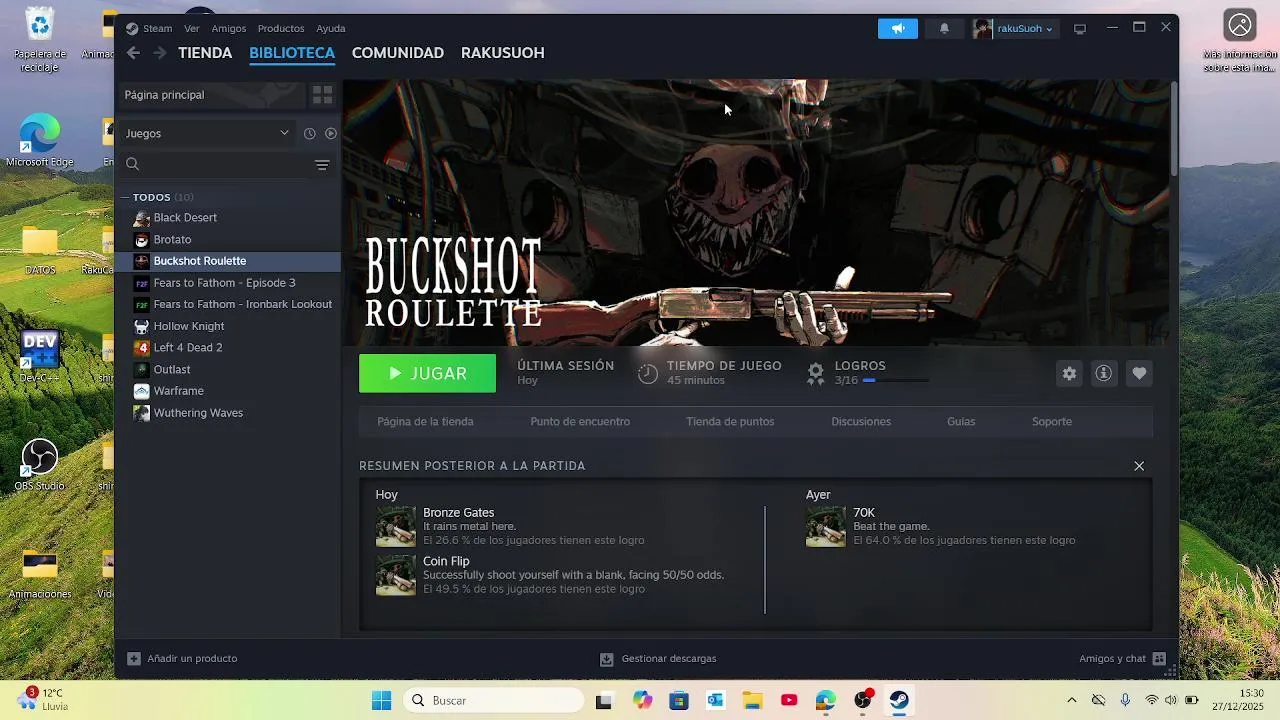Show ready-to-play games icon
Image resolution: width=1280 pixels, height=720 pixels.
click(x=331, y=133)
